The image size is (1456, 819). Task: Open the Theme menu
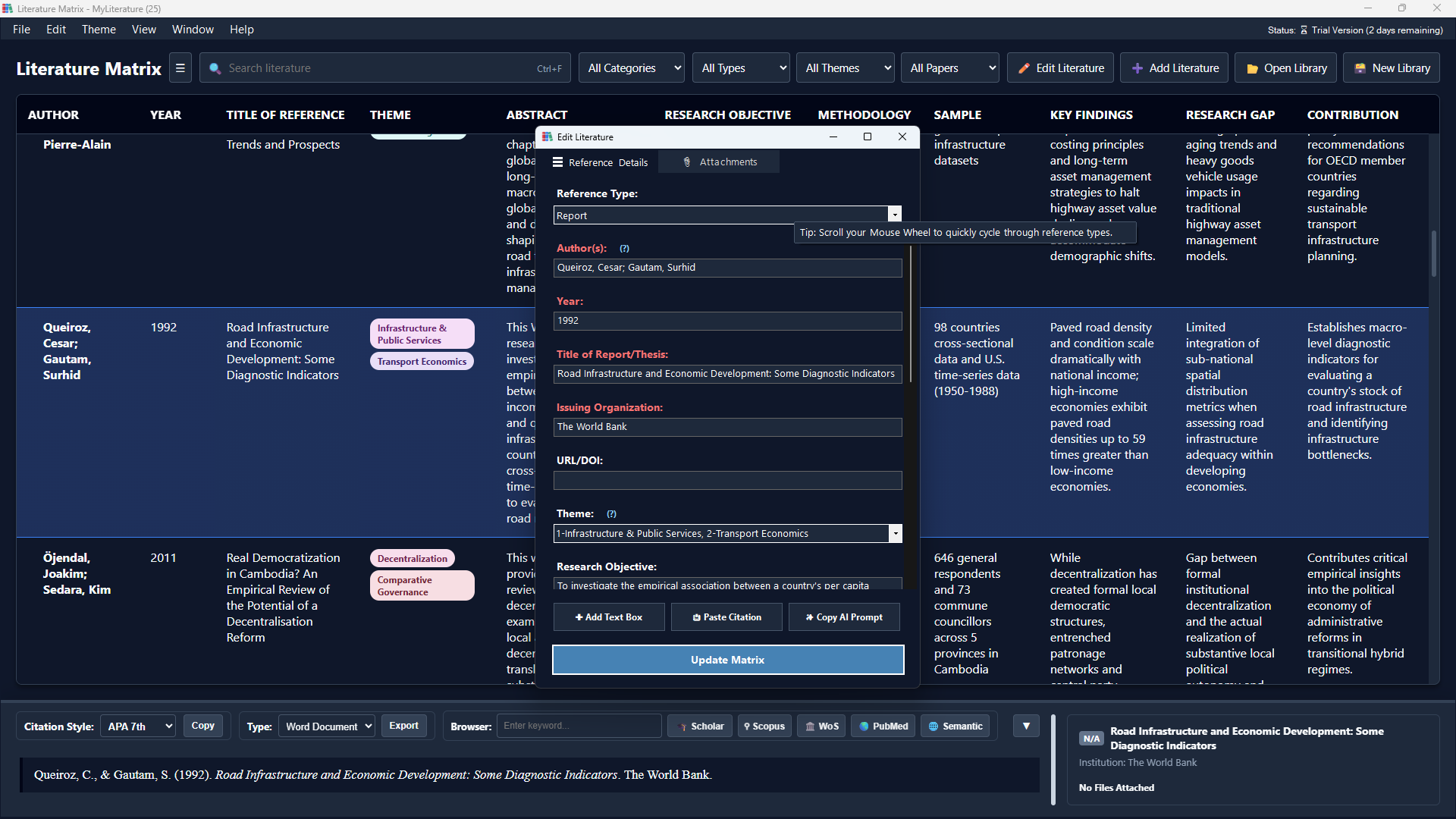[x=99, y=30]
